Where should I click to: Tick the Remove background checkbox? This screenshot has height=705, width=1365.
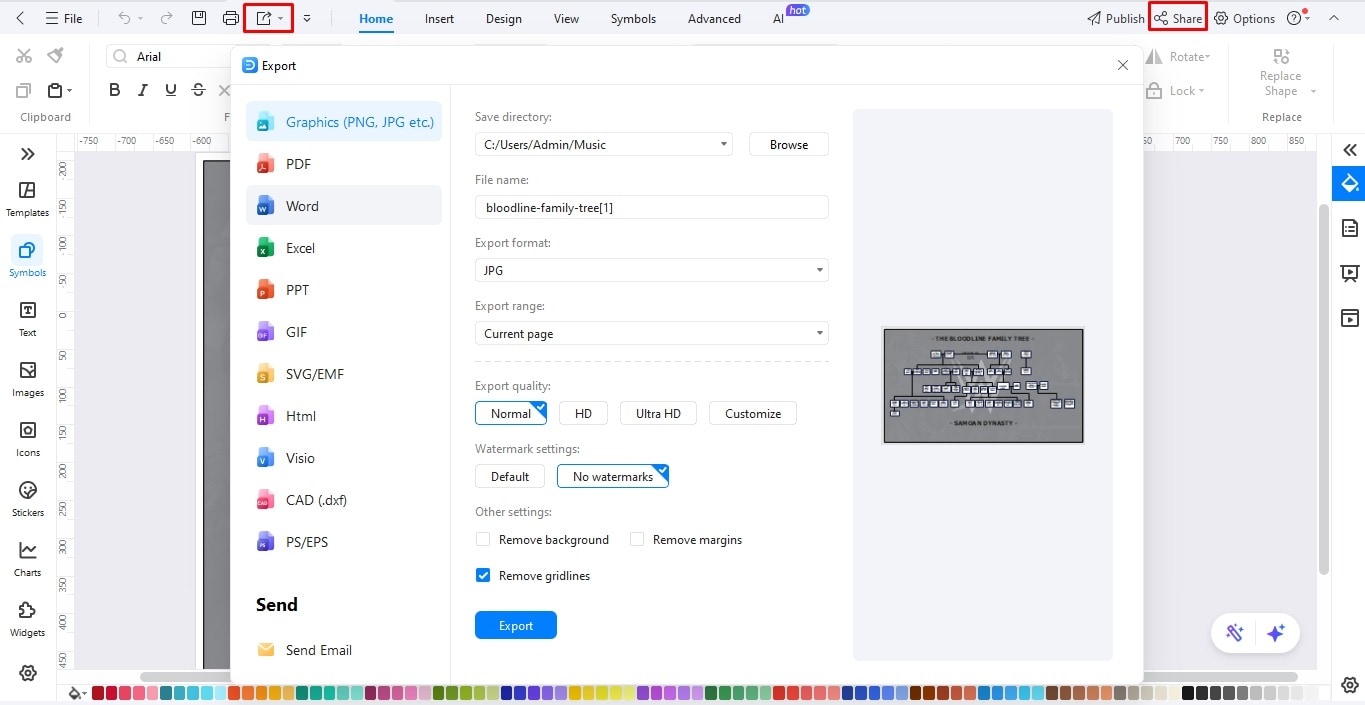pyautogui.click(x=483, y=539)
